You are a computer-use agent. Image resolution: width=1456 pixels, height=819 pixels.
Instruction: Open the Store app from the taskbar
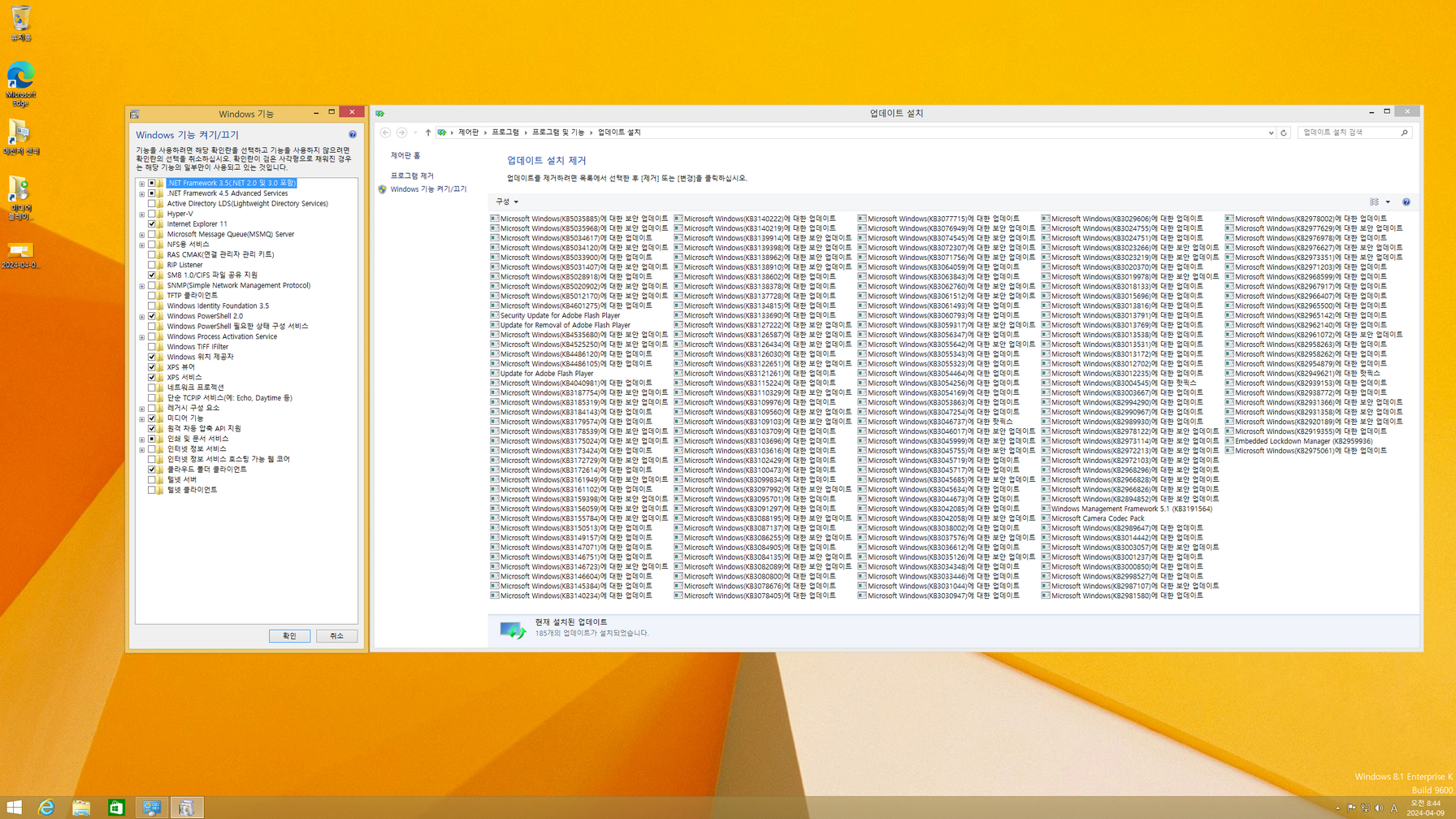tap(116, 807)
